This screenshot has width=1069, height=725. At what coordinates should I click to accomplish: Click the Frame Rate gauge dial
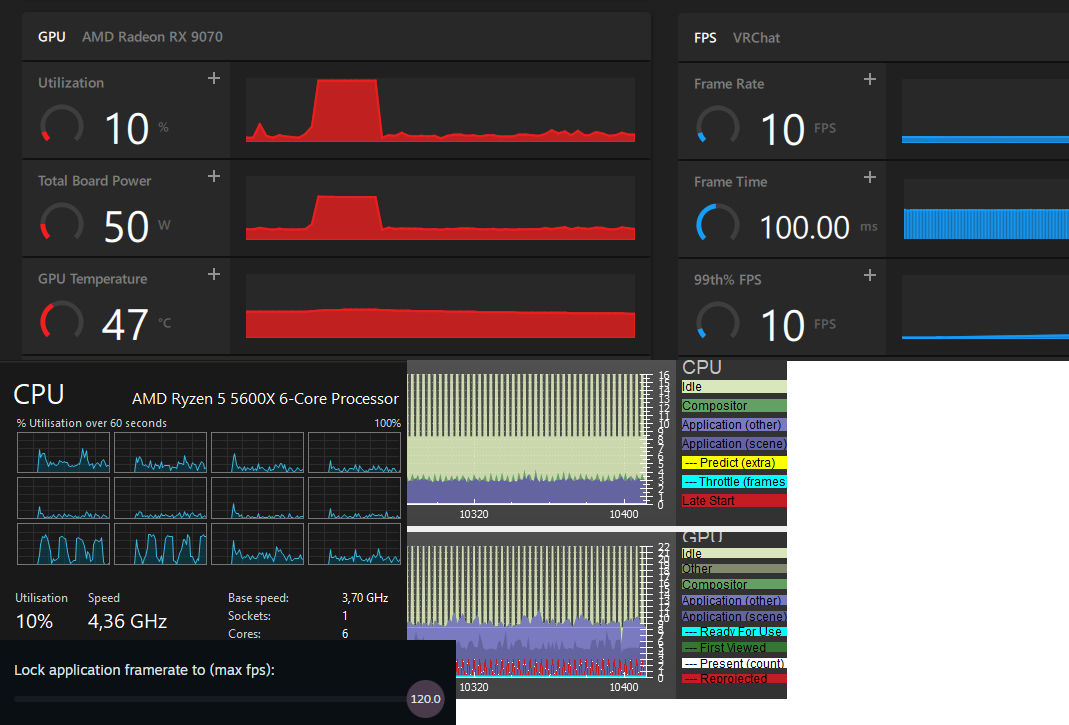point(718,126)
